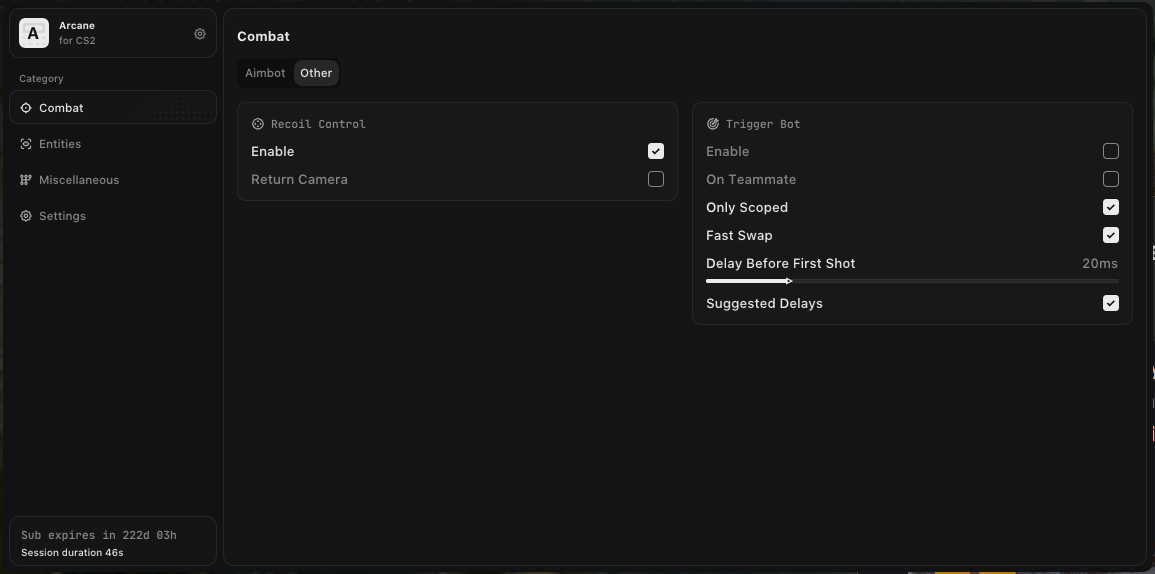Click the Entities icon in sidebar
The height and width of the screenshot is (574, 1155).
[x=26, y=144]
